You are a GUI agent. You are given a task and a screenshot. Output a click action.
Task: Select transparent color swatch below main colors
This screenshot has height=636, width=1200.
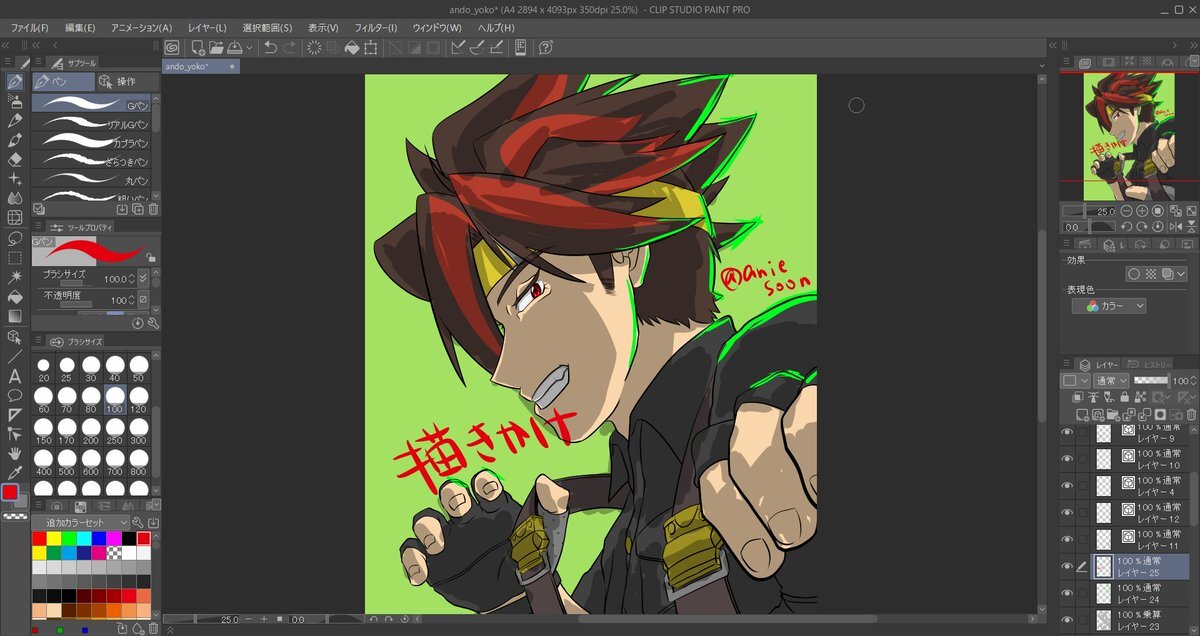[15, 516]
